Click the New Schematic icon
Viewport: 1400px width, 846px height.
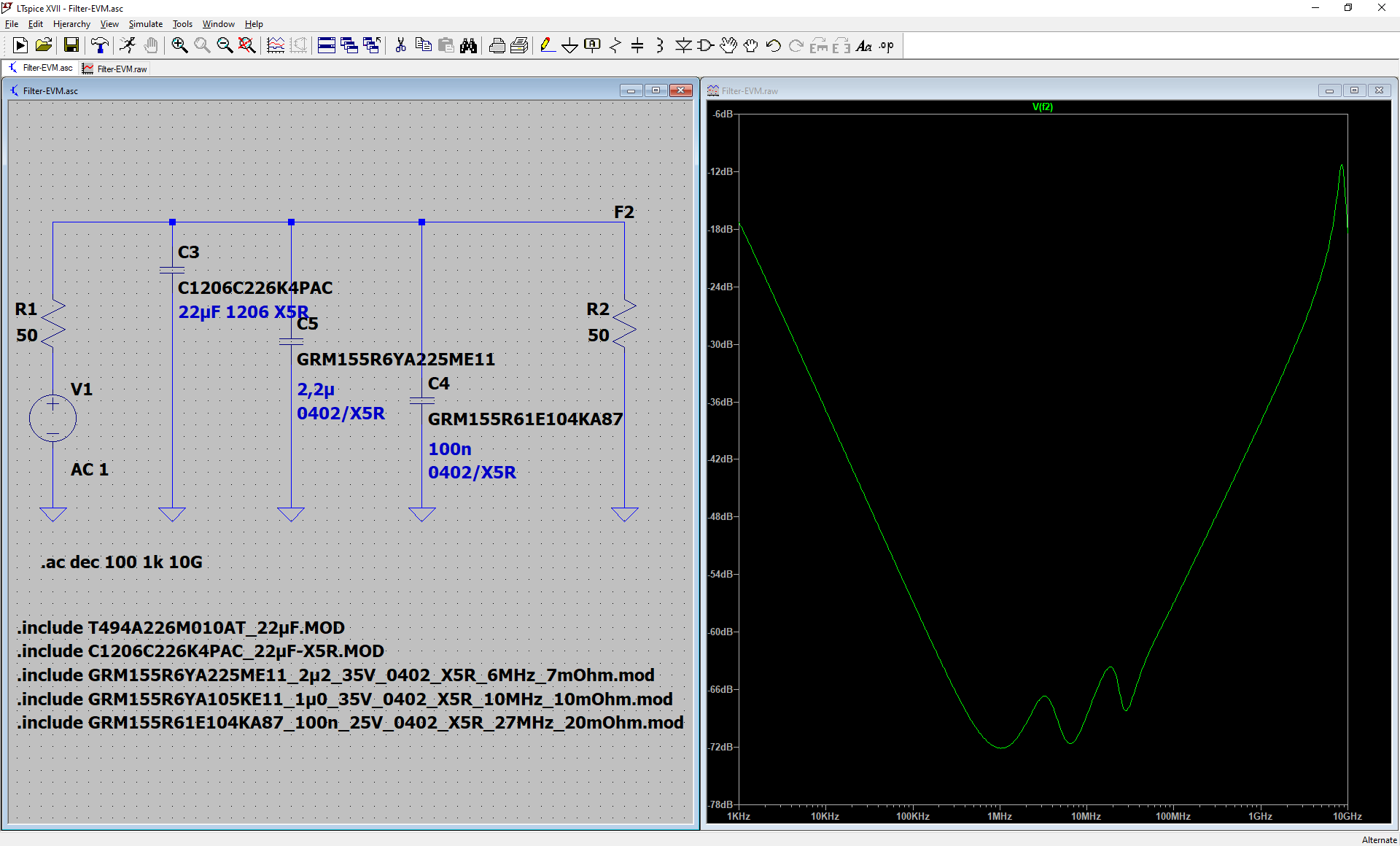click(20, 46)
